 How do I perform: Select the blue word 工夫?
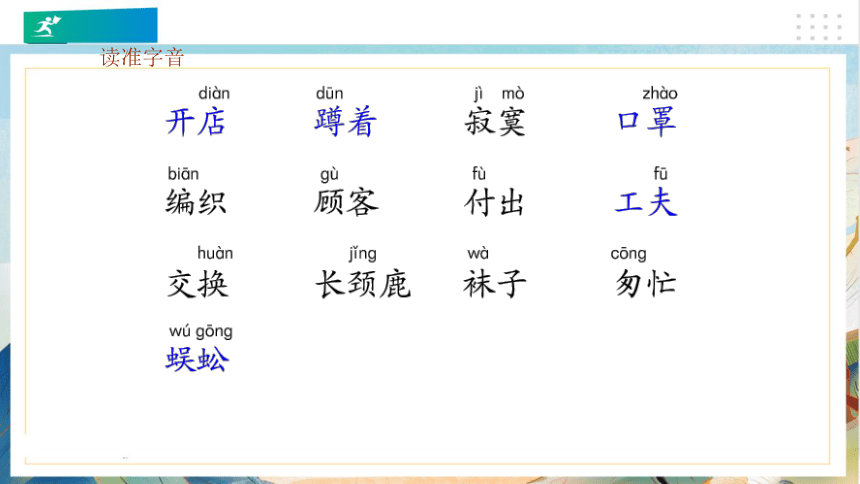click(646, 202)
